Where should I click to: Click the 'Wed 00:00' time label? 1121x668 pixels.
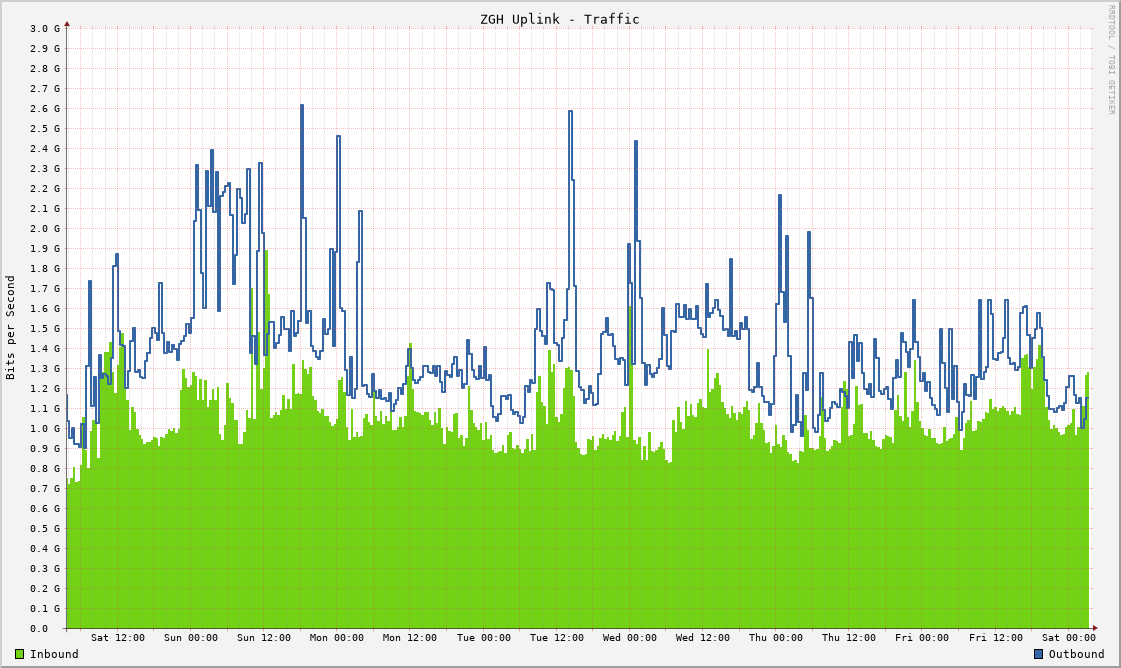click(x=630, y=637)
